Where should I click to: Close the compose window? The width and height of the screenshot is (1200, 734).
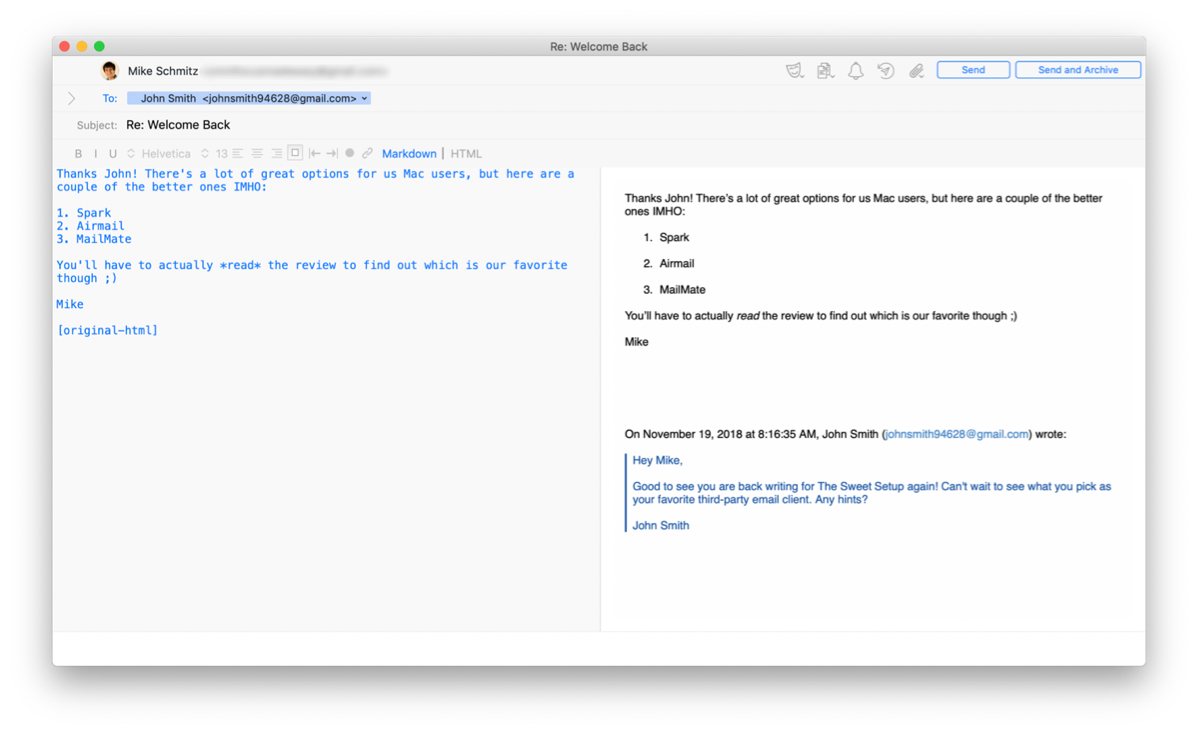pos(64,46)
